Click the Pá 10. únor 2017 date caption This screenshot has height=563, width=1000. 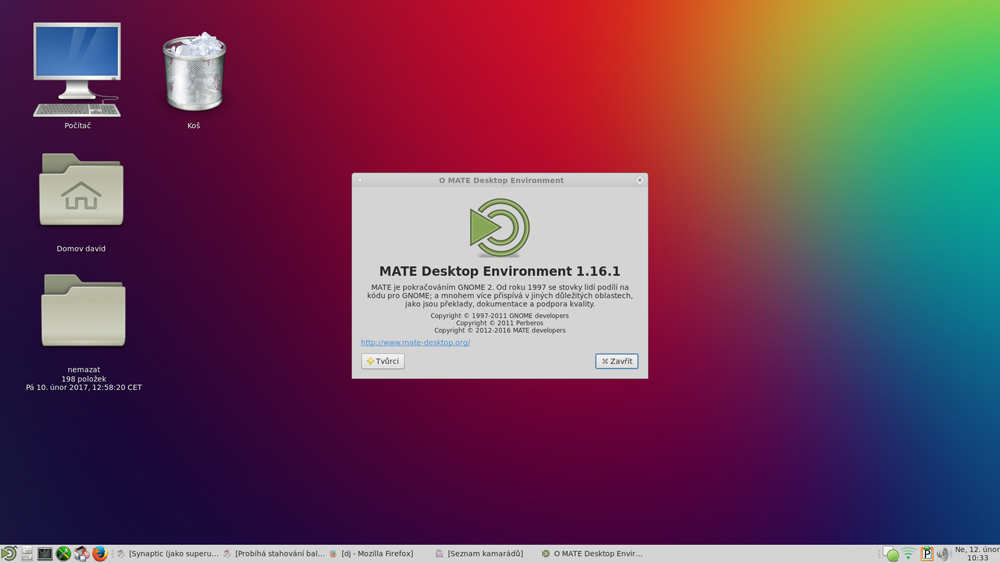tap(84, 388)
